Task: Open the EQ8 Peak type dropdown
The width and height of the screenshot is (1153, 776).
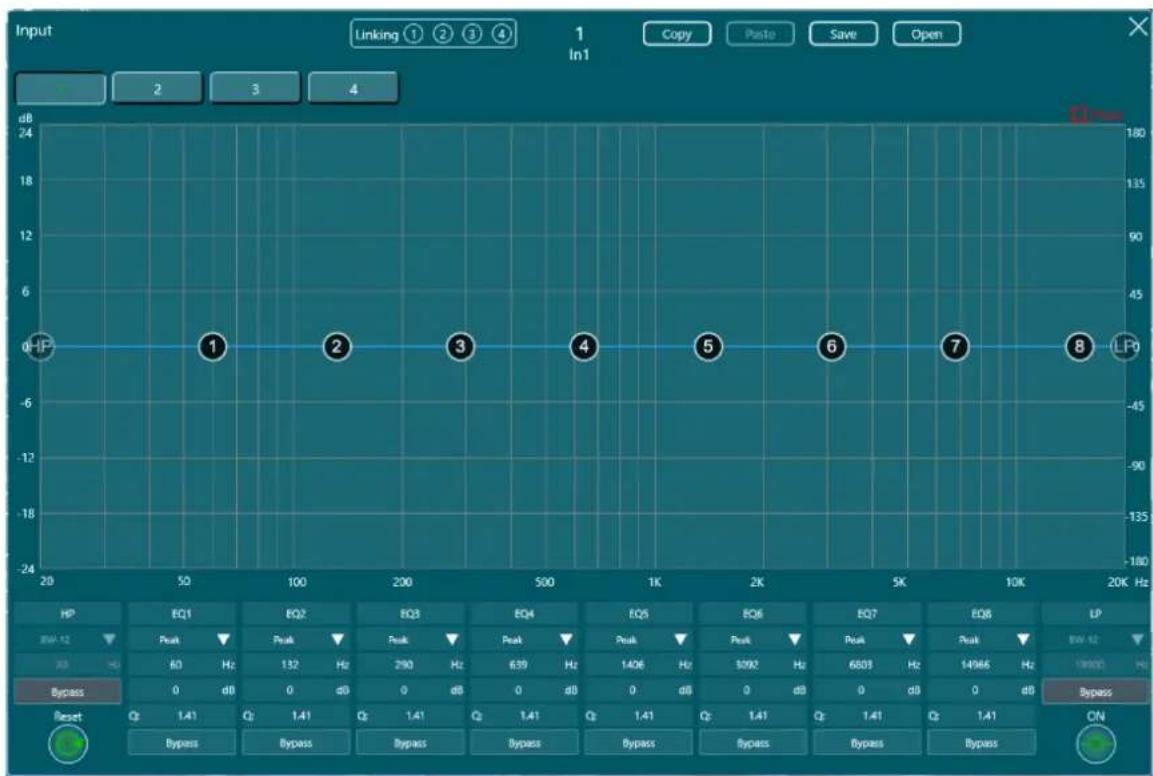Action: pyautogui.click(x=981, y=640)
